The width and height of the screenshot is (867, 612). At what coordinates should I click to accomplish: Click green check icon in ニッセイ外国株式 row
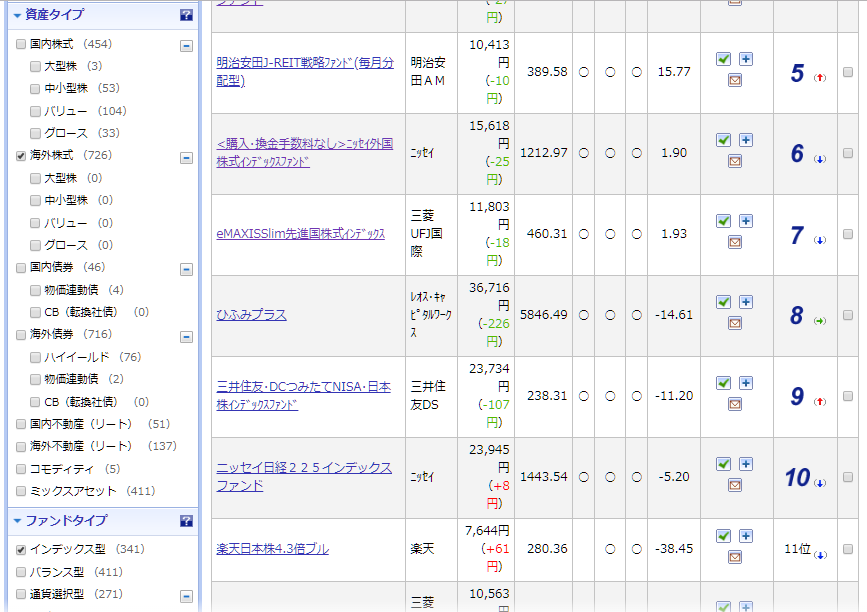(723, 140)
